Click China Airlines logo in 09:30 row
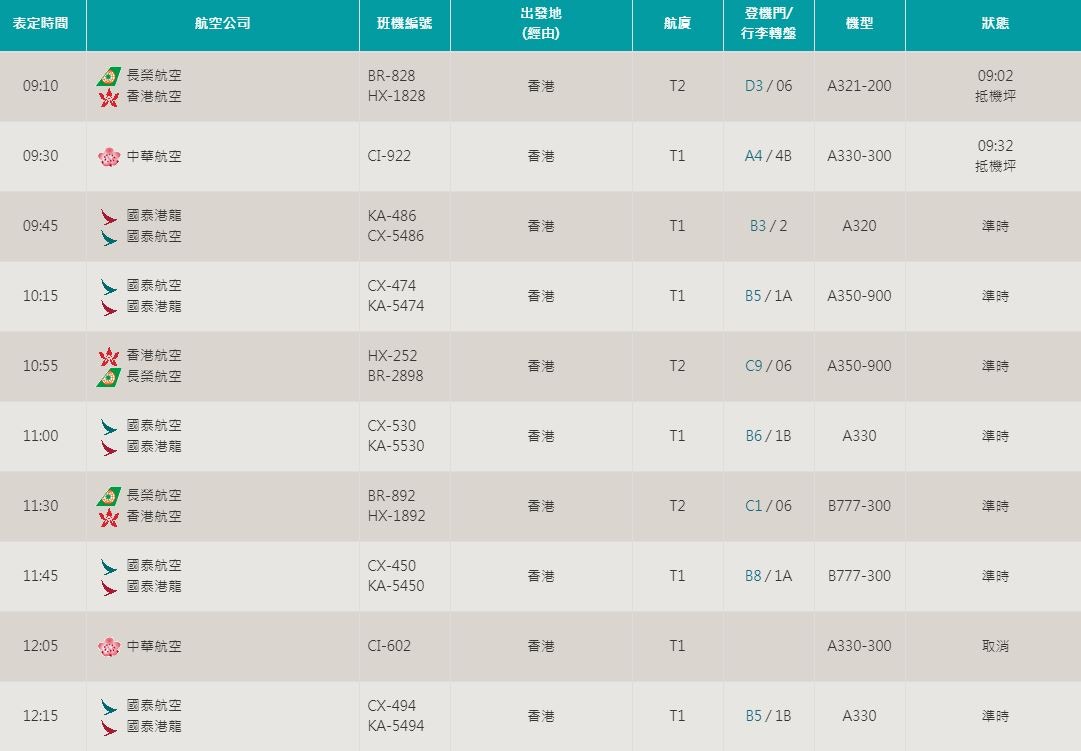This screenshot has width=1081, height=751. point(108,156)
